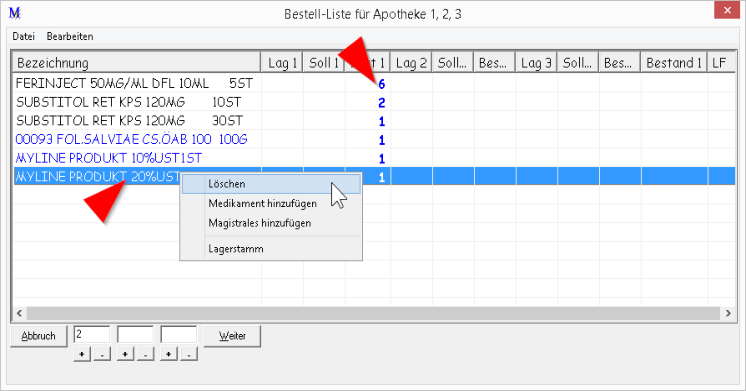This screenshot has width=746, height=391.
Task: Click the Abbruch button
Action: click(39, 336)
